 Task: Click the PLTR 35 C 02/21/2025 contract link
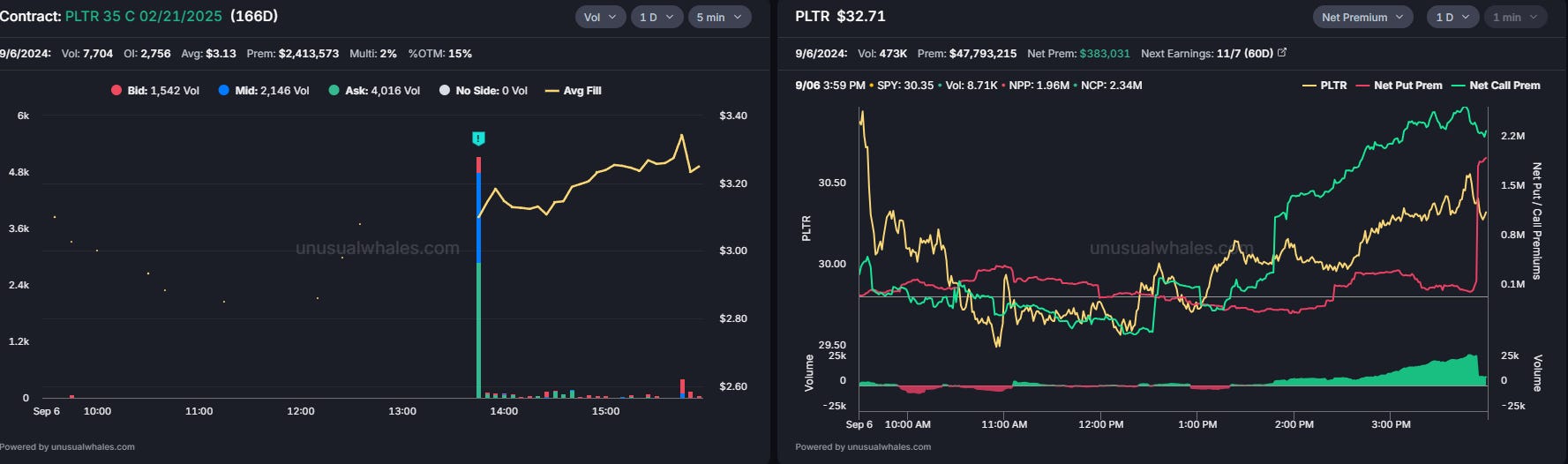point(144,17)
